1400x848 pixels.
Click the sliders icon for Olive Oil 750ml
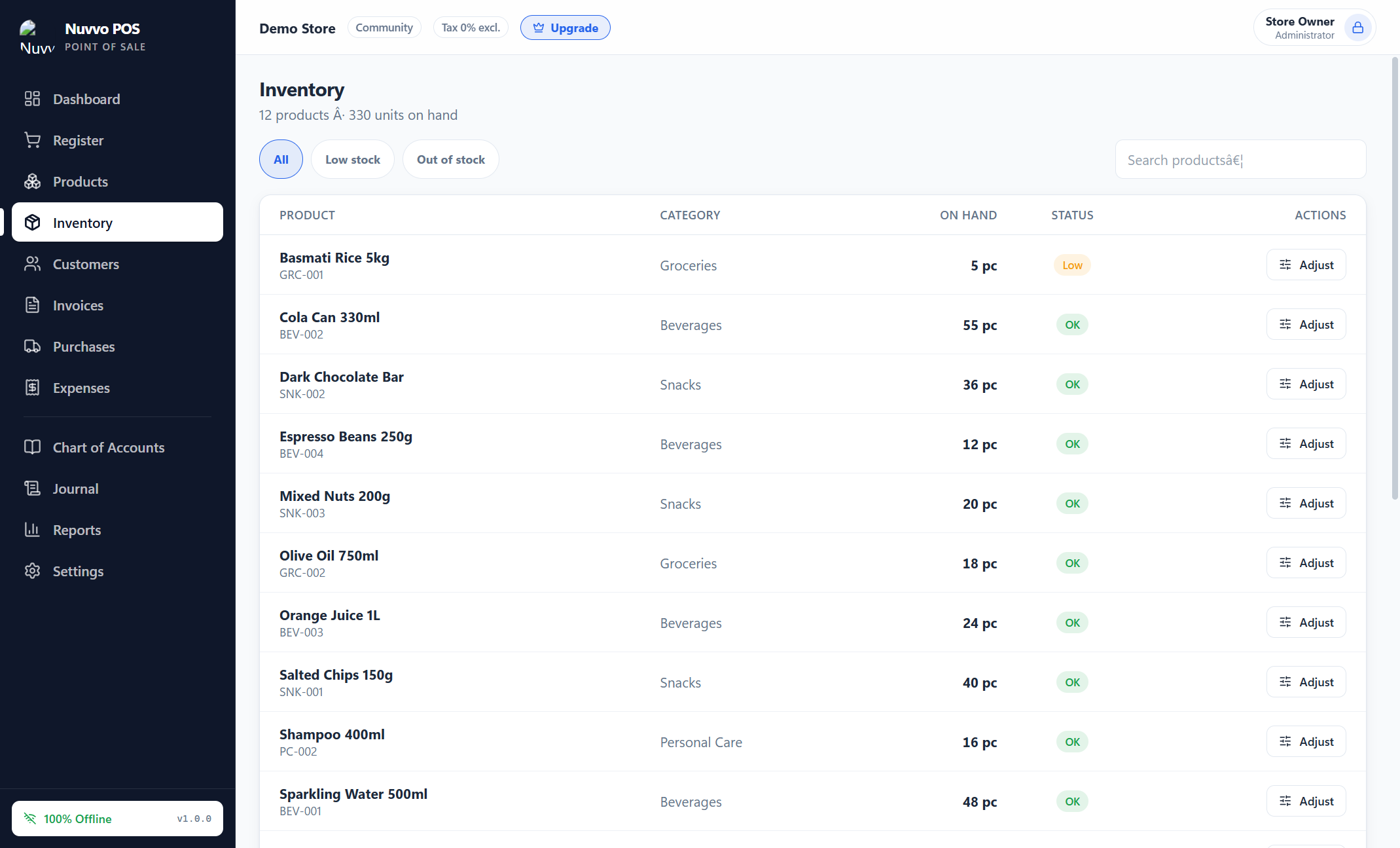(1285, 562)
